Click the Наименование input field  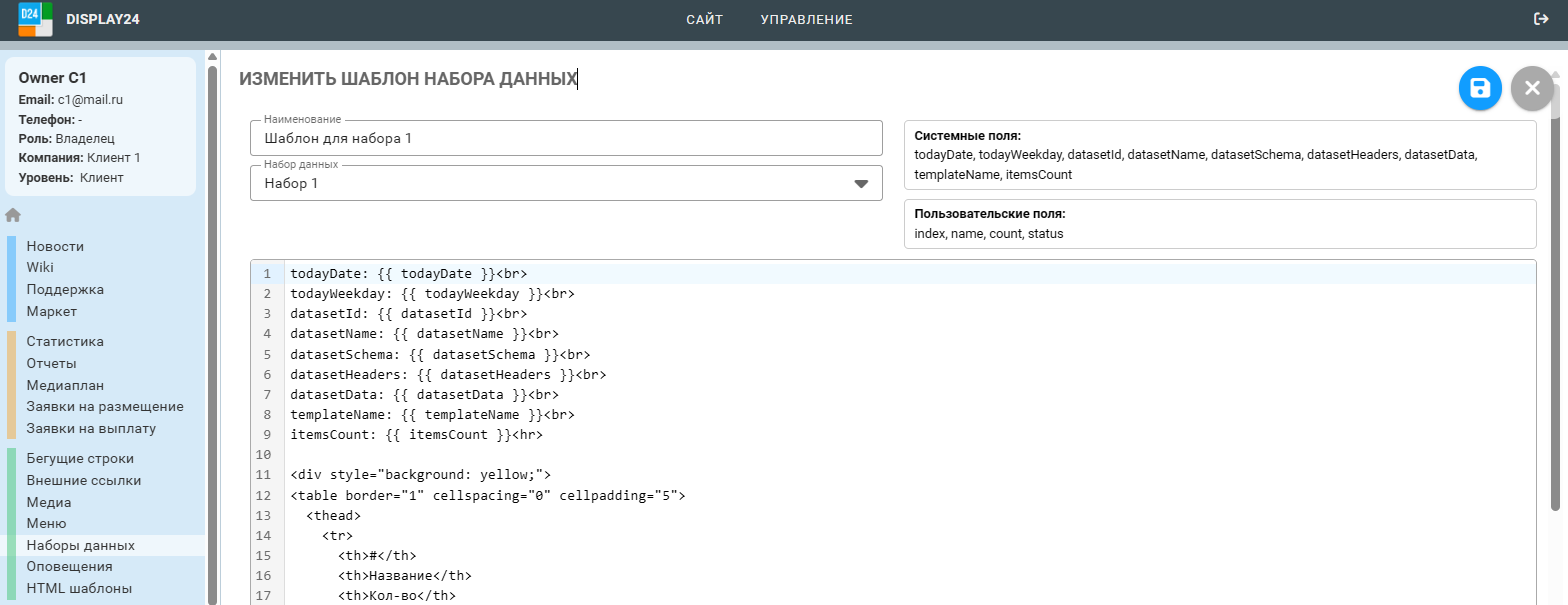[x=566, y=139]
